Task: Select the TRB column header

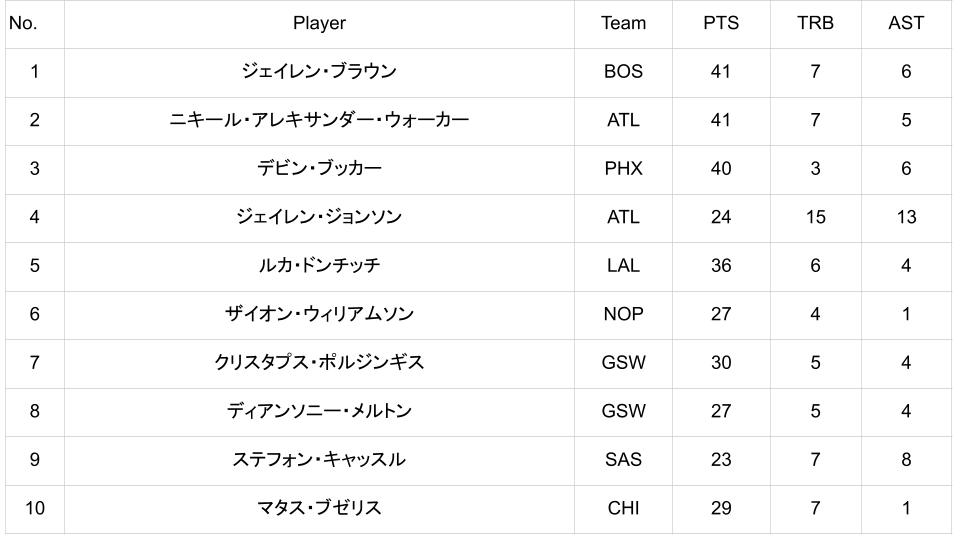Action: (x=815, y=23)
